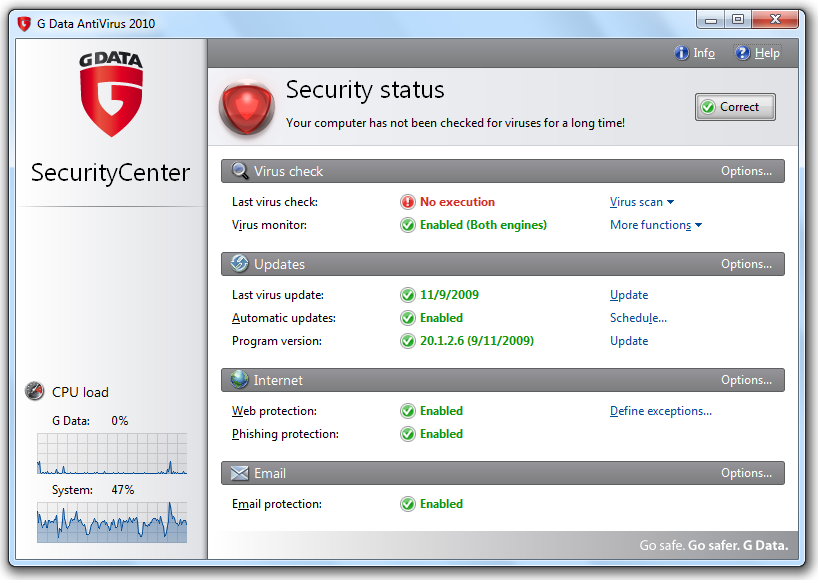The image size is (819, 583).
Task: Click the Virus check magnifier icon
Action: click(240, 171)
